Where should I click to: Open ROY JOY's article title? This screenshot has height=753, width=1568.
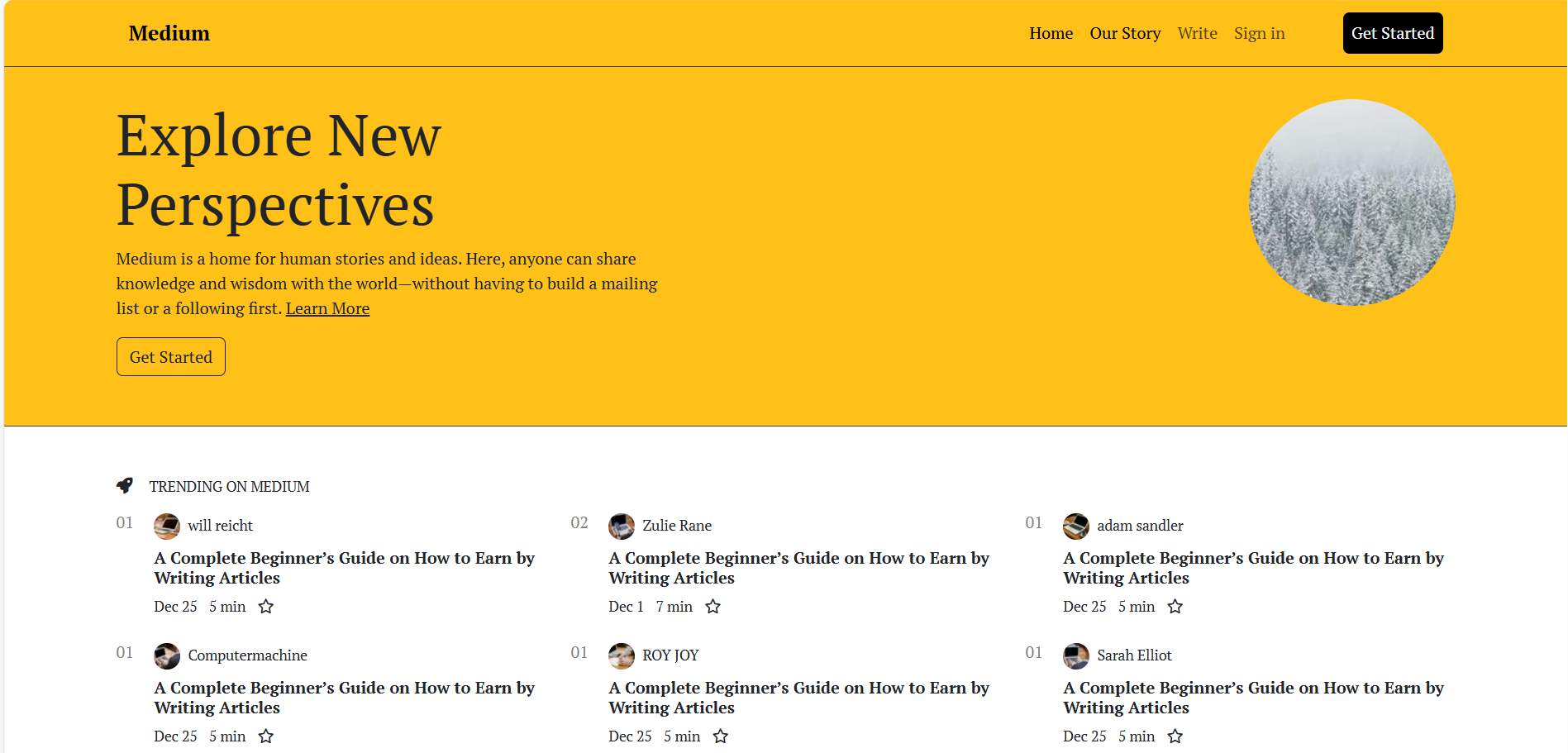[799, 698]
